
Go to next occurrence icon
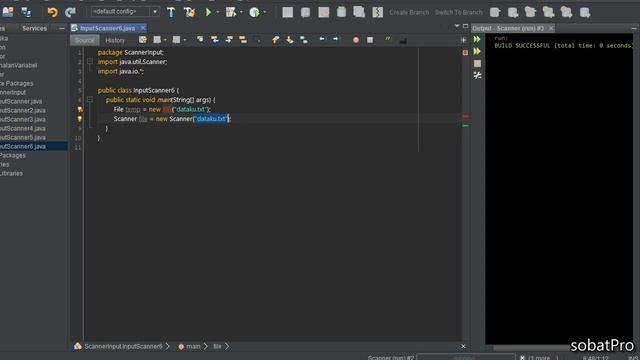pos(229,40)
